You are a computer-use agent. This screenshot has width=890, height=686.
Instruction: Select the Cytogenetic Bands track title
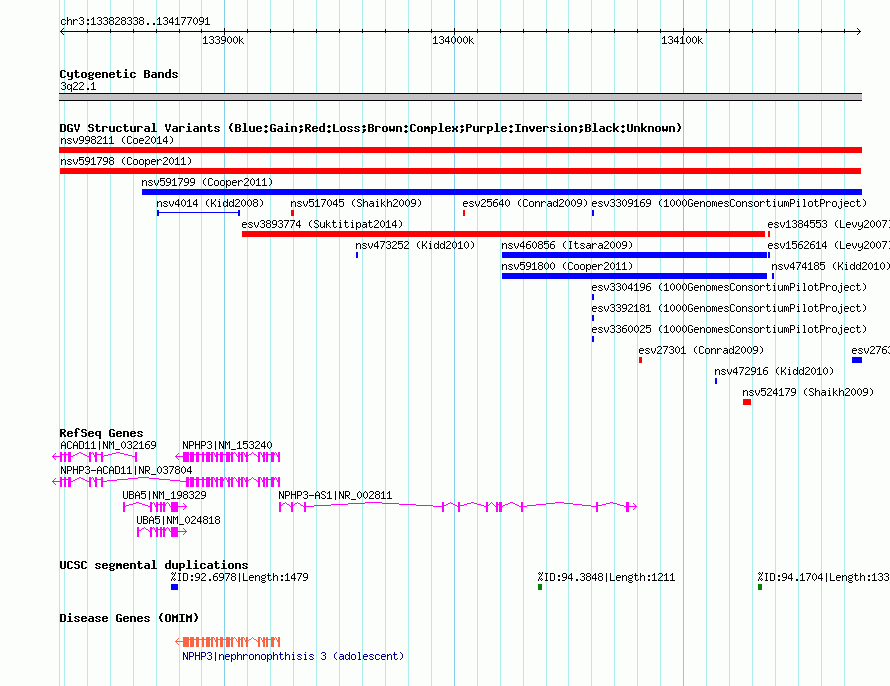pos(119,74)
